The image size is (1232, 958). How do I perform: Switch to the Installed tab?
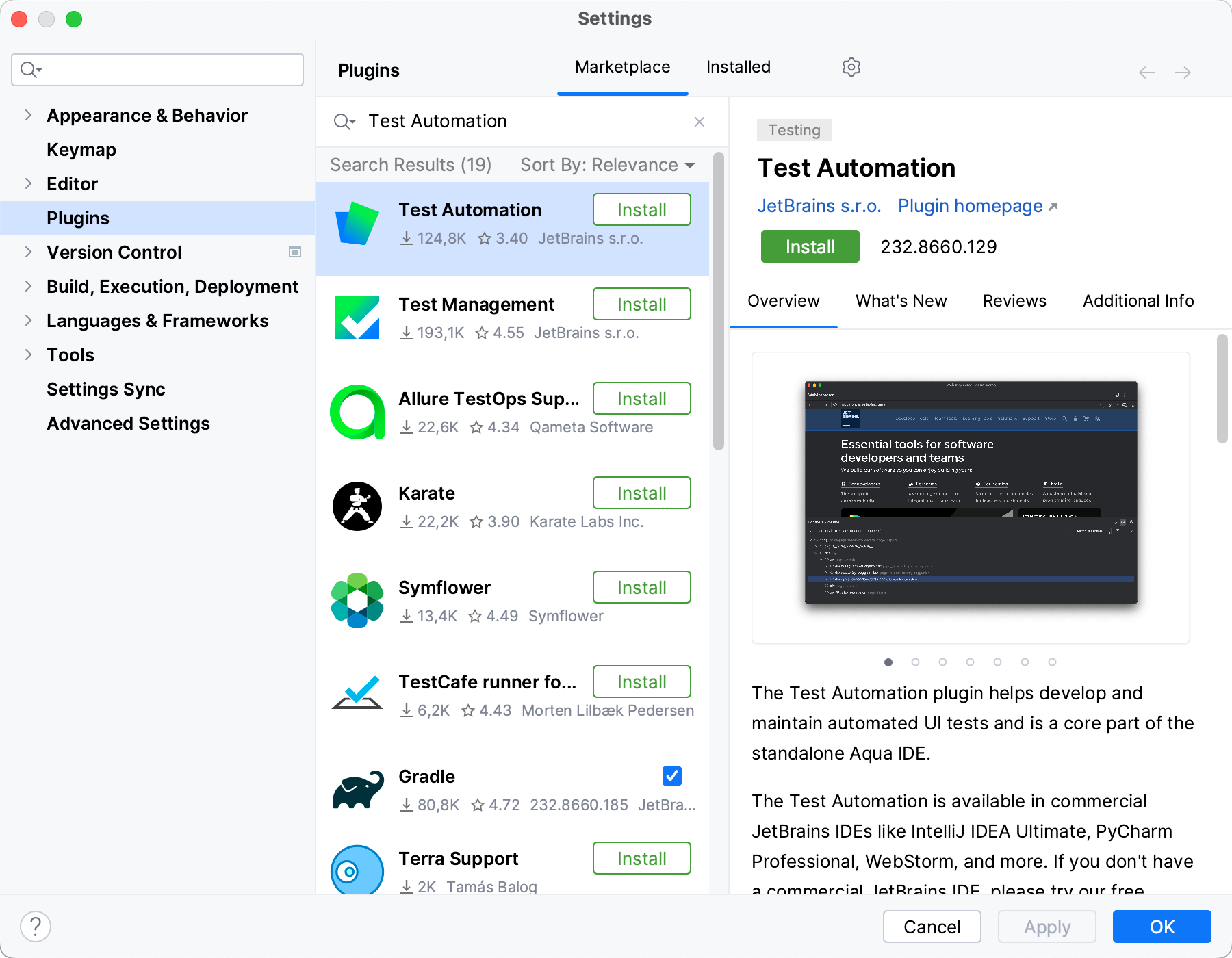(x=738, y=66)
